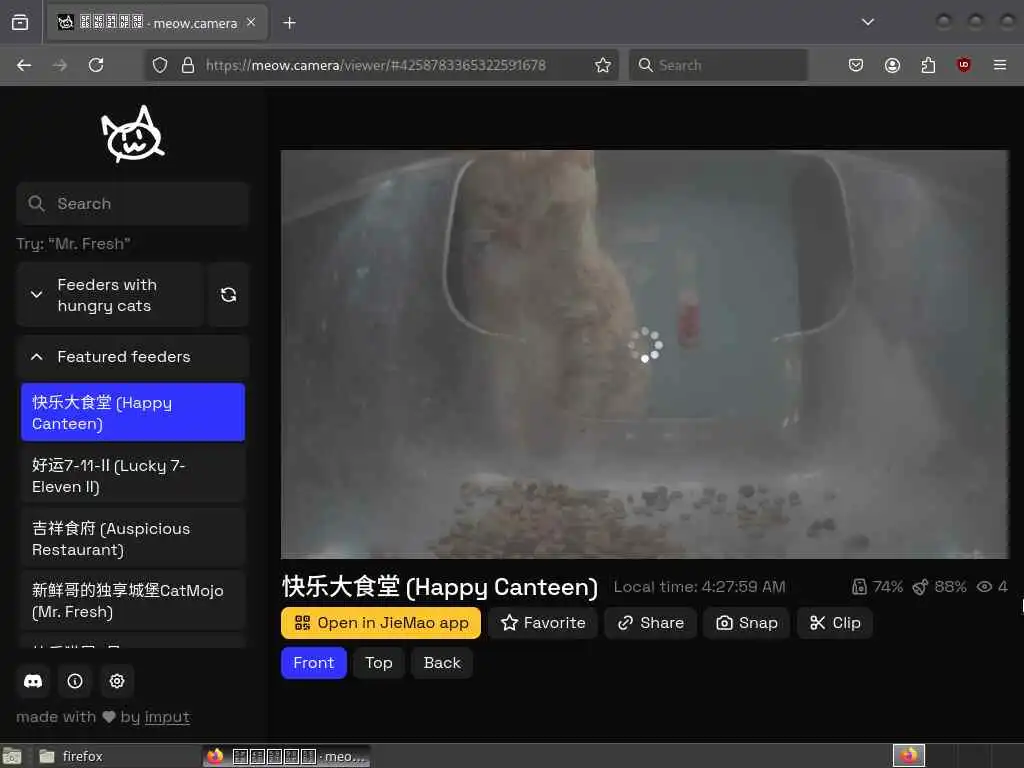The height and width of the screenshot is (768, 1024).
Task: Open the uBlock Origin extension icon
Action: 964,65
